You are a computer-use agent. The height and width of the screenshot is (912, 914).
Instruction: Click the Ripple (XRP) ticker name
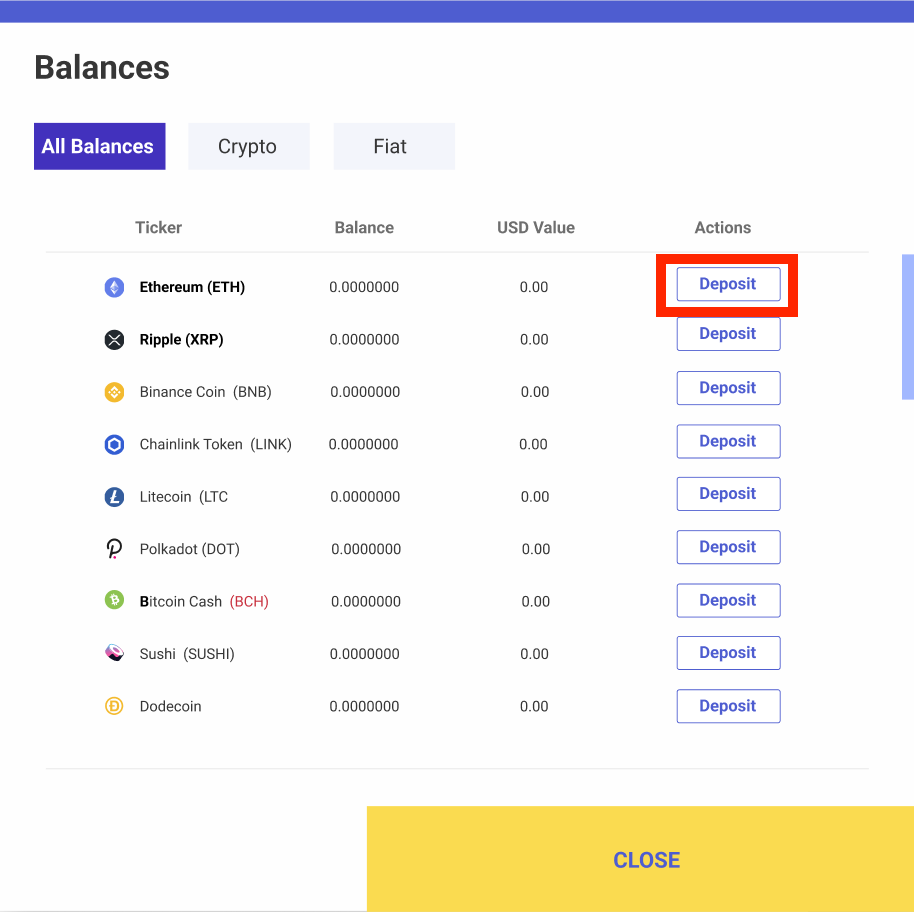[x=181, y=340]
